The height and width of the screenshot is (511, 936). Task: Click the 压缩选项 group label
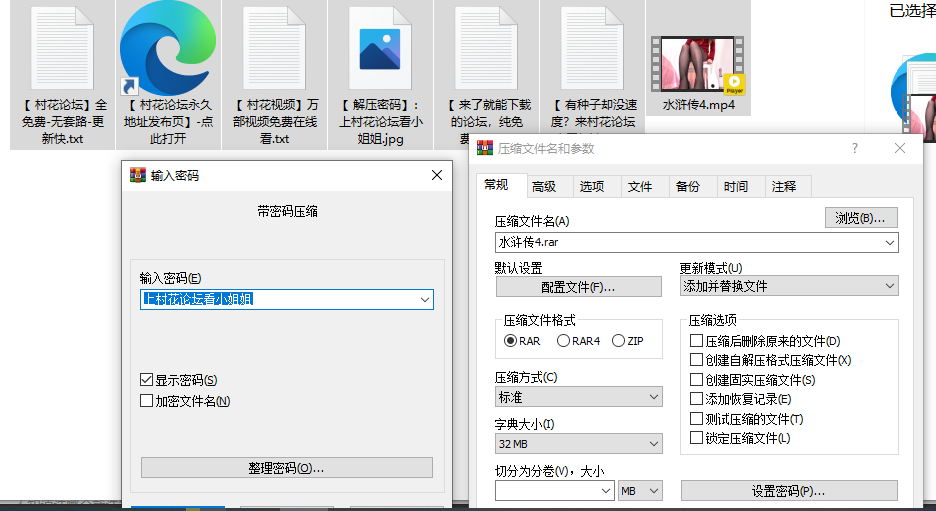tap(713, 321)
